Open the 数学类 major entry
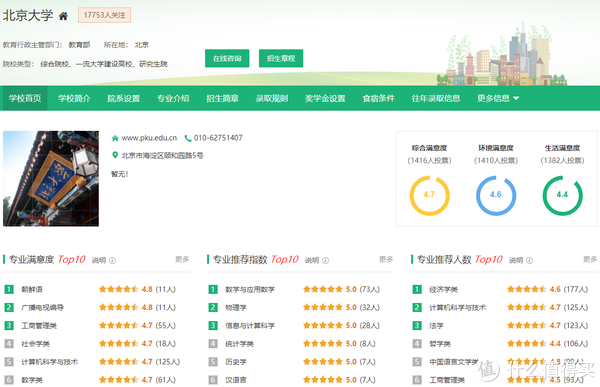The image size is (600, 387). (32, 380)
